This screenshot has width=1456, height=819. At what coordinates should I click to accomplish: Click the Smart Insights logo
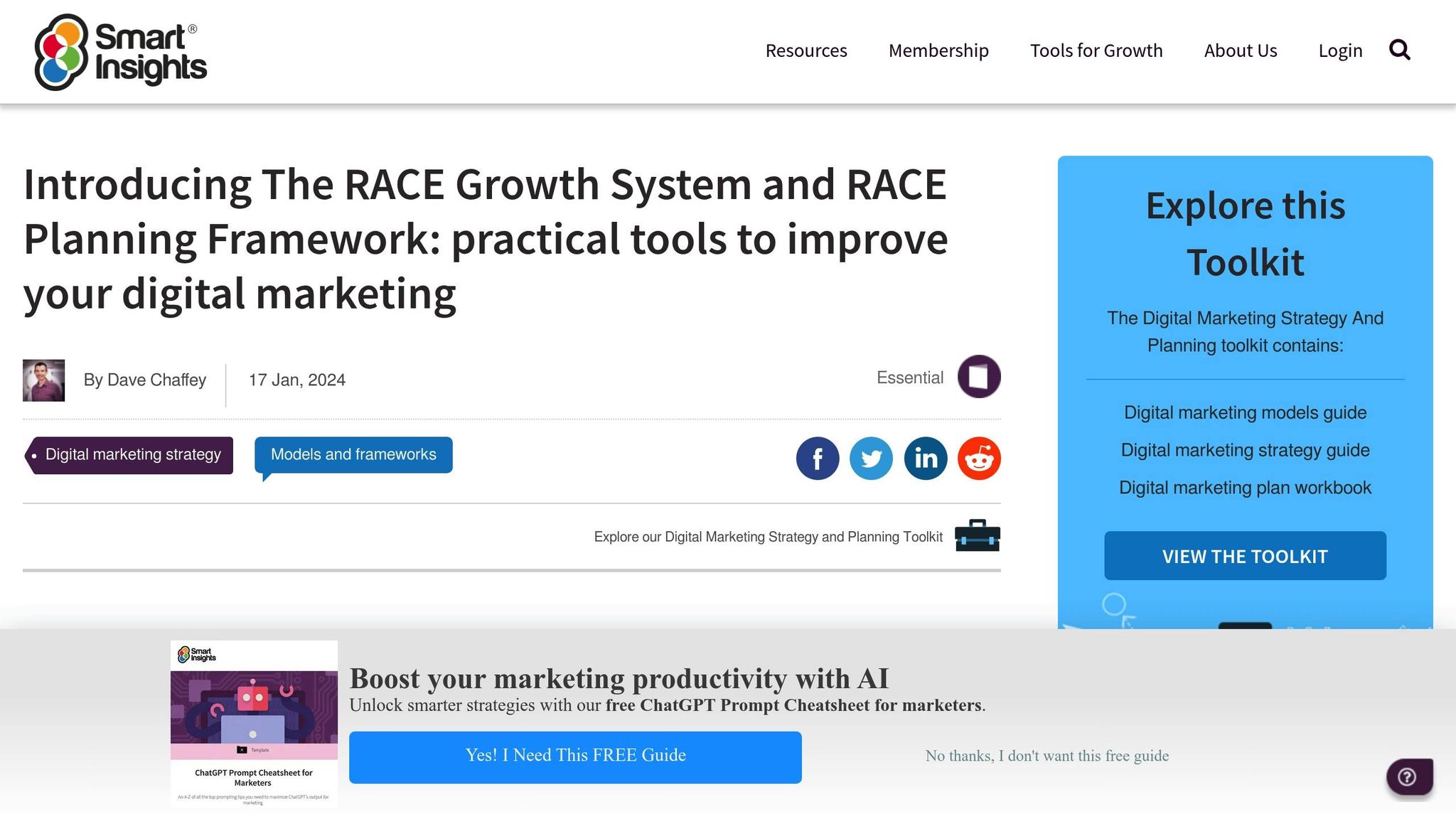[x=121, y=53]
